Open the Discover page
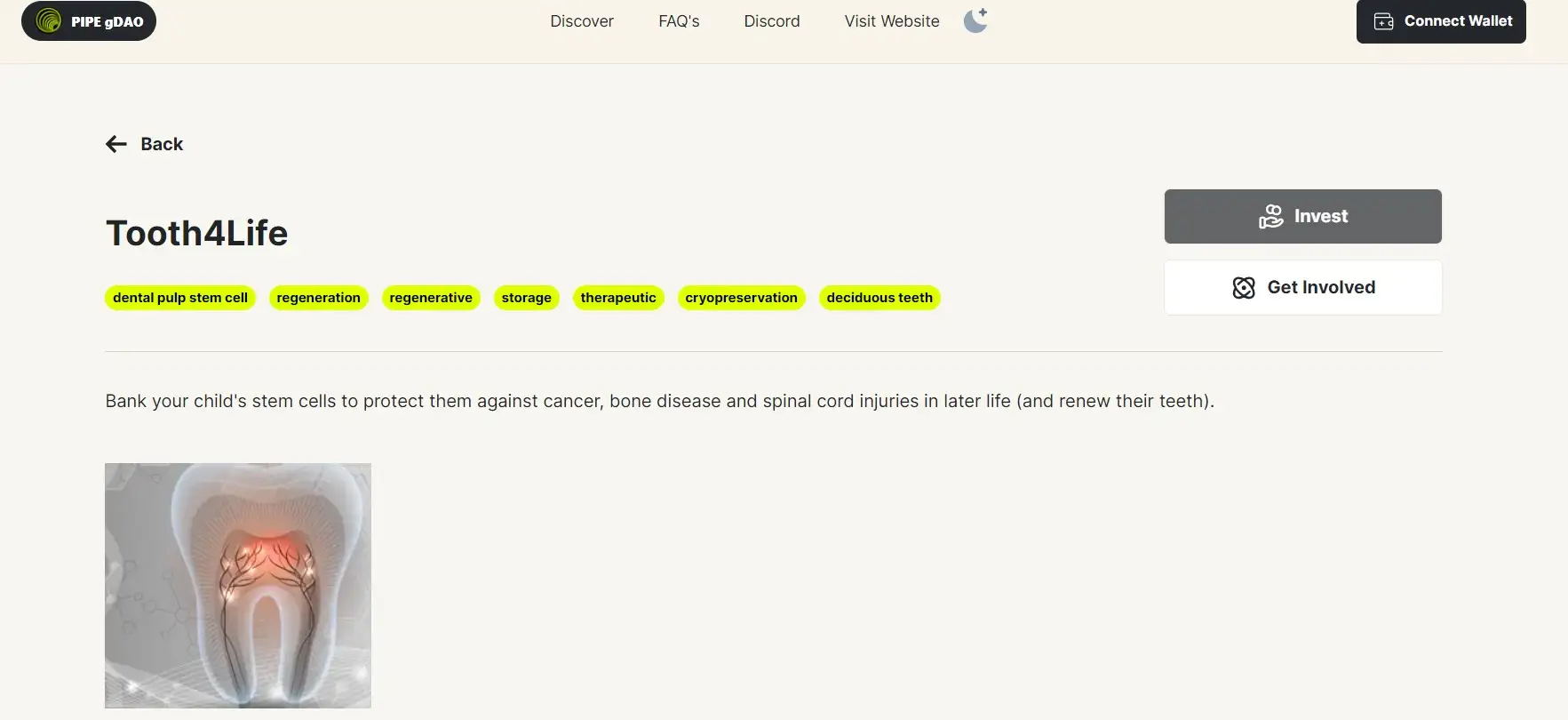This screenshot has height=720, width=1568. pos(581,21)
